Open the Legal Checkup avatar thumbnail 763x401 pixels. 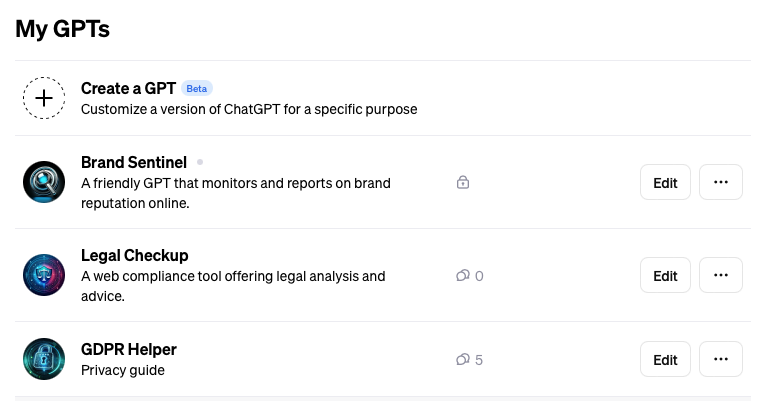click(x=44, y=275)
